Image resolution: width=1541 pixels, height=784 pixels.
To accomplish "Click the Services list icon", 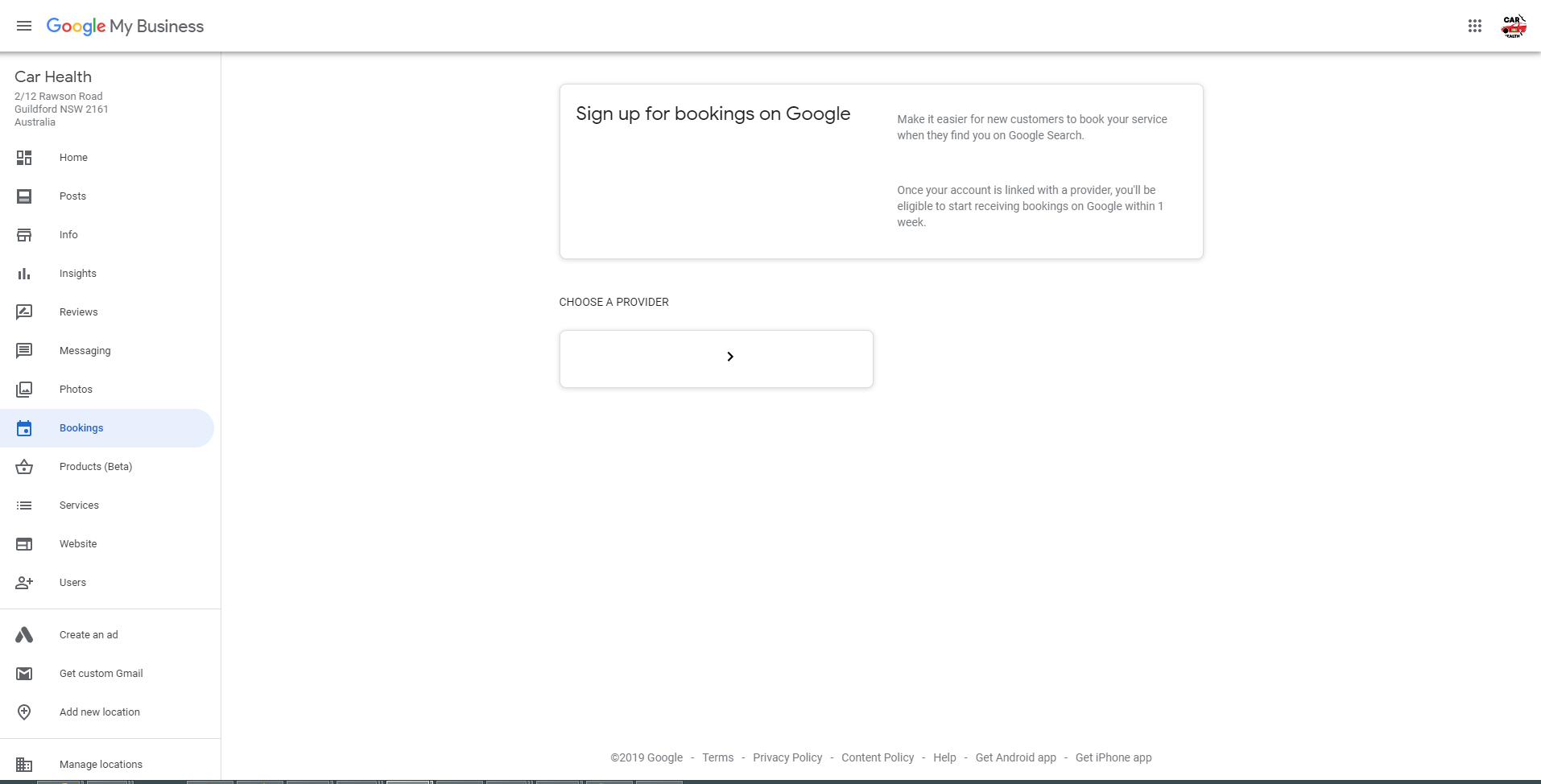I will coord(24,505).
